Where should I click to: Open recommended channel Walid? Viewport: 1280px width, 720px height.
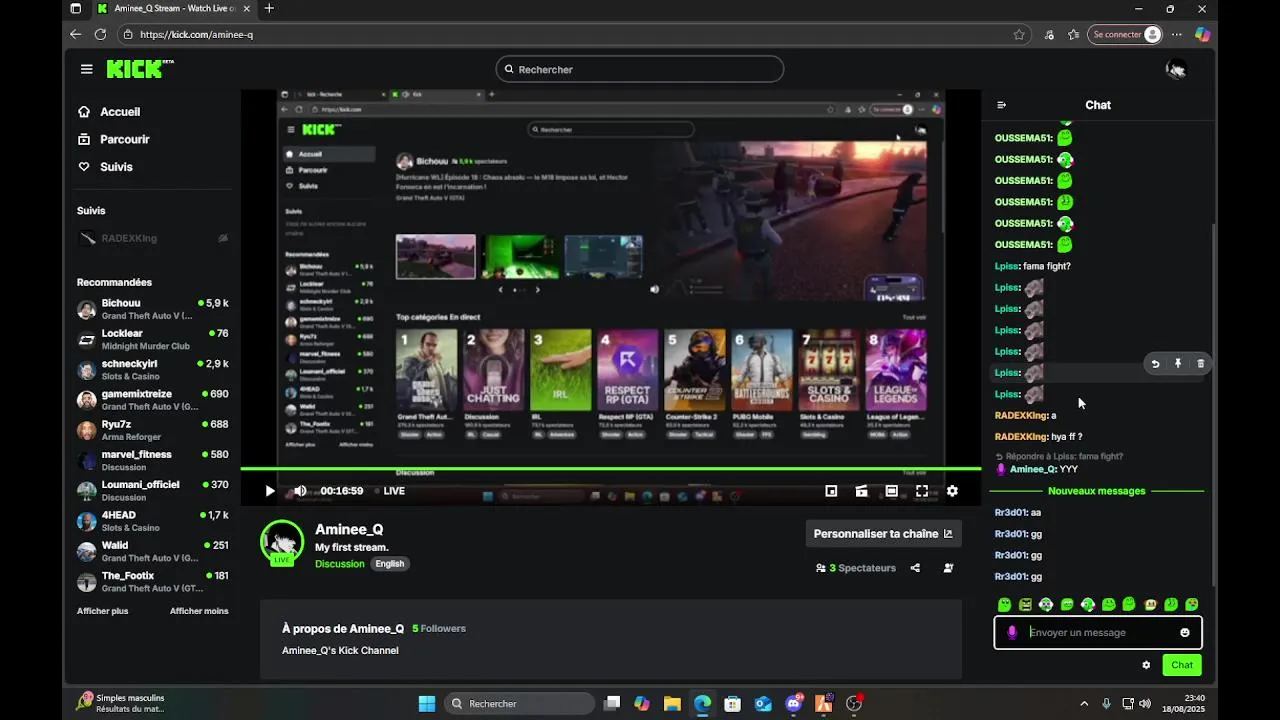coord(153,551)
